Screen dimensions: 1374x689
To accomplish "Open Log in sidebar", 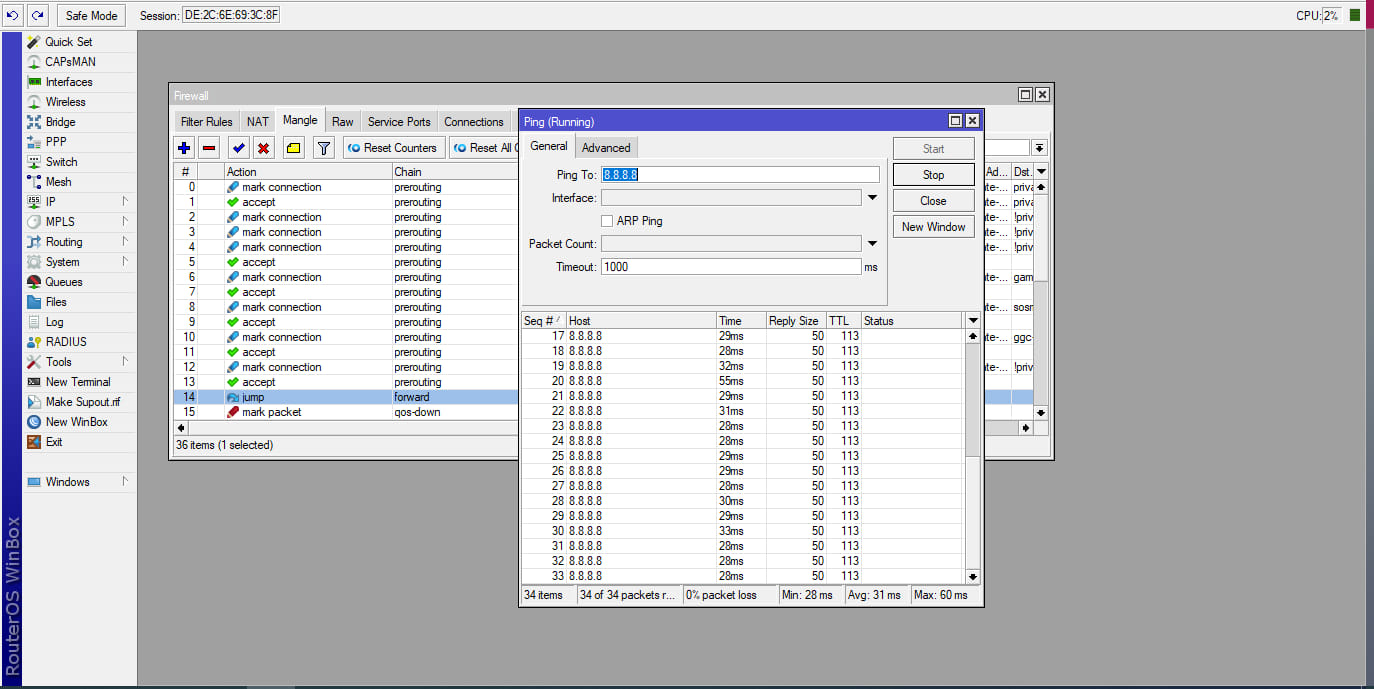I will point(54,322).
